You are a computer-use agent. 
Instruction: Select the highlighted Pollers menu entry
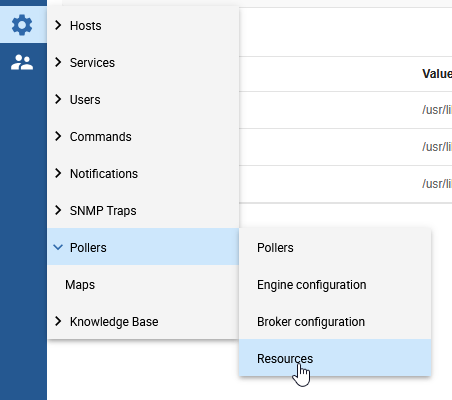143,247
